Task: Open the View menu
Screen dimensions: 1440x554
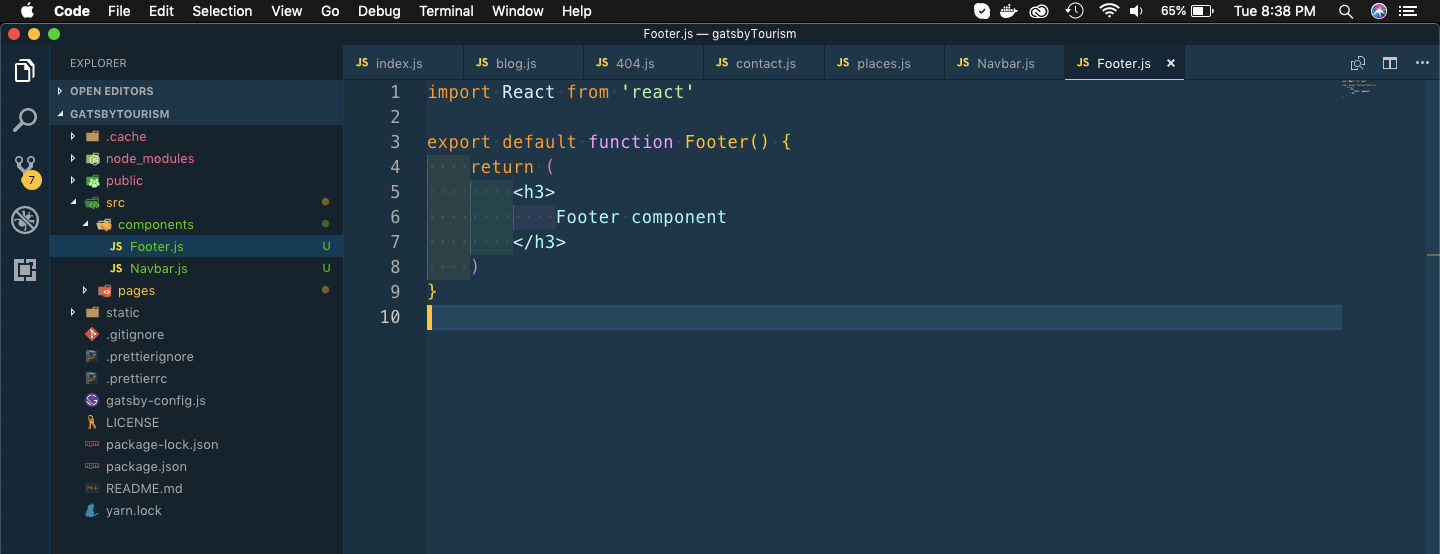Action: pyautogui.click(x=286, y=11)
